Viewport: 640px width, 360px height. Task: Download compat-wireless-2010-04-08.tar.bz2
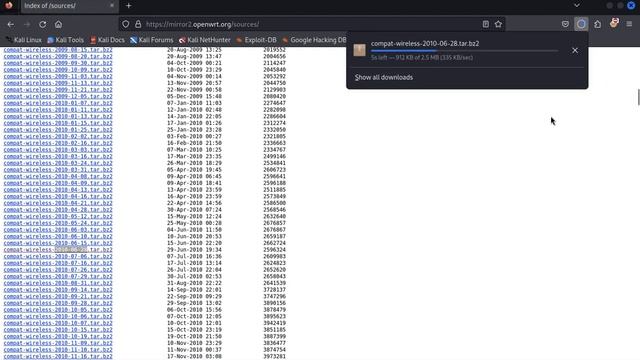58,176
